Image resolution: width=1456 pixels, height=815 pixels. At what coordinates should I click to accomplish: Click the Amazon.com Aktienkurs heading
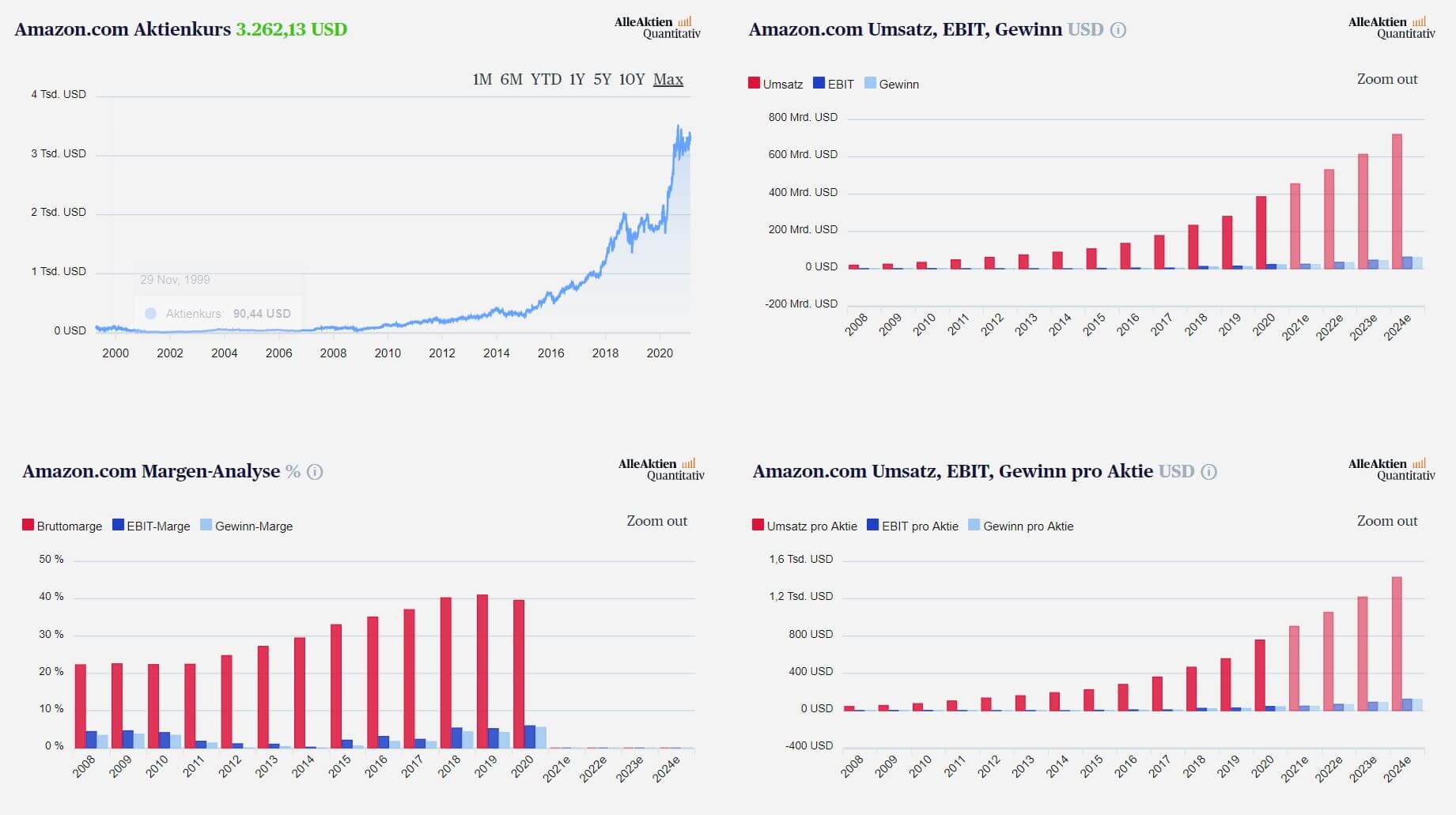pos(123,29)
